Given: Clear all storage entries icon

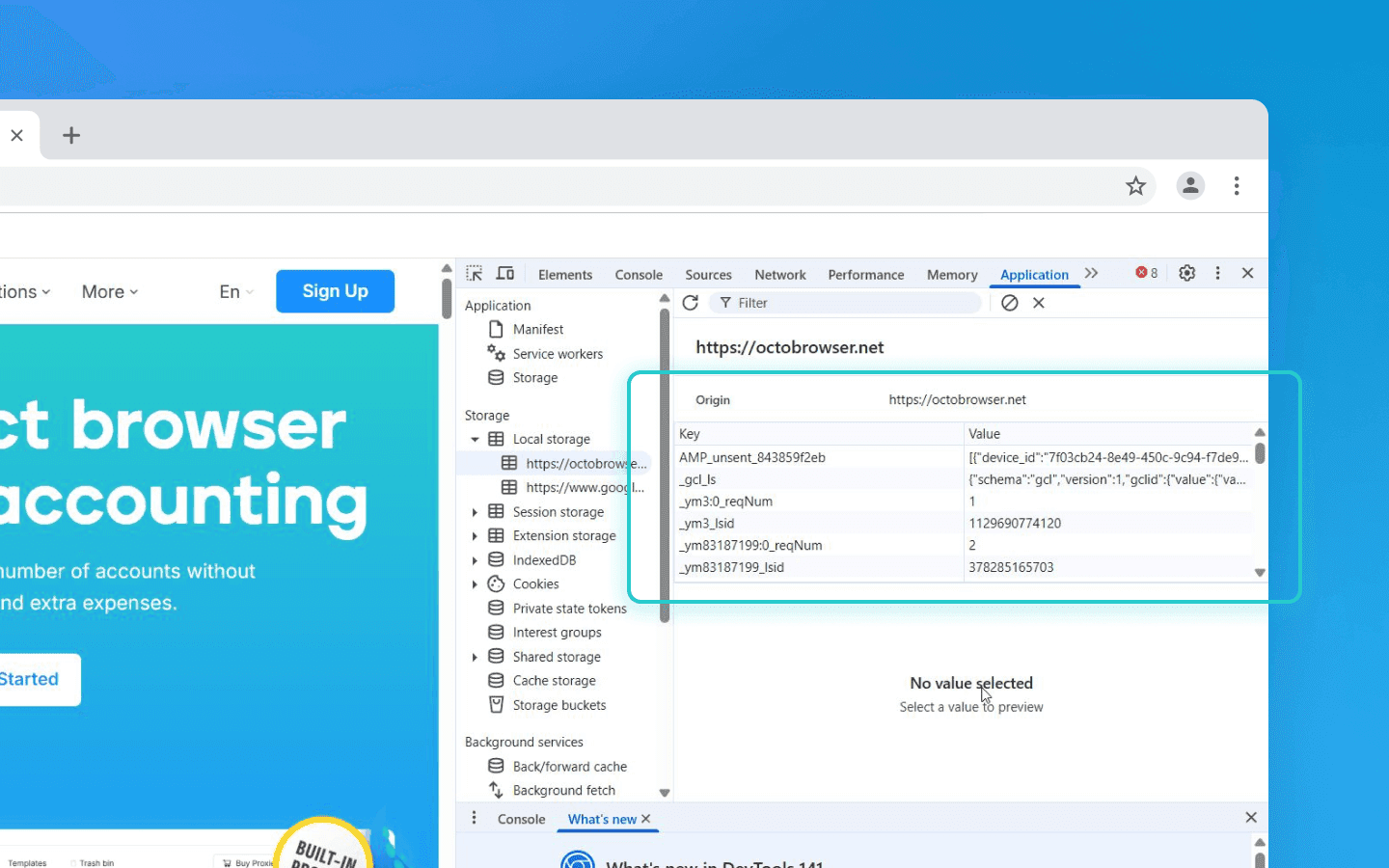Looking at the screenshot, I should tap(1010, 303).
